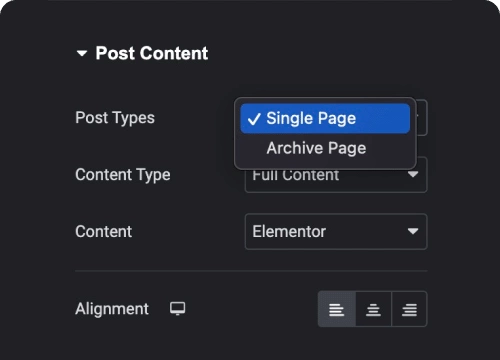
Task: Click the Elementor text in the select
Action: (289, 232)
